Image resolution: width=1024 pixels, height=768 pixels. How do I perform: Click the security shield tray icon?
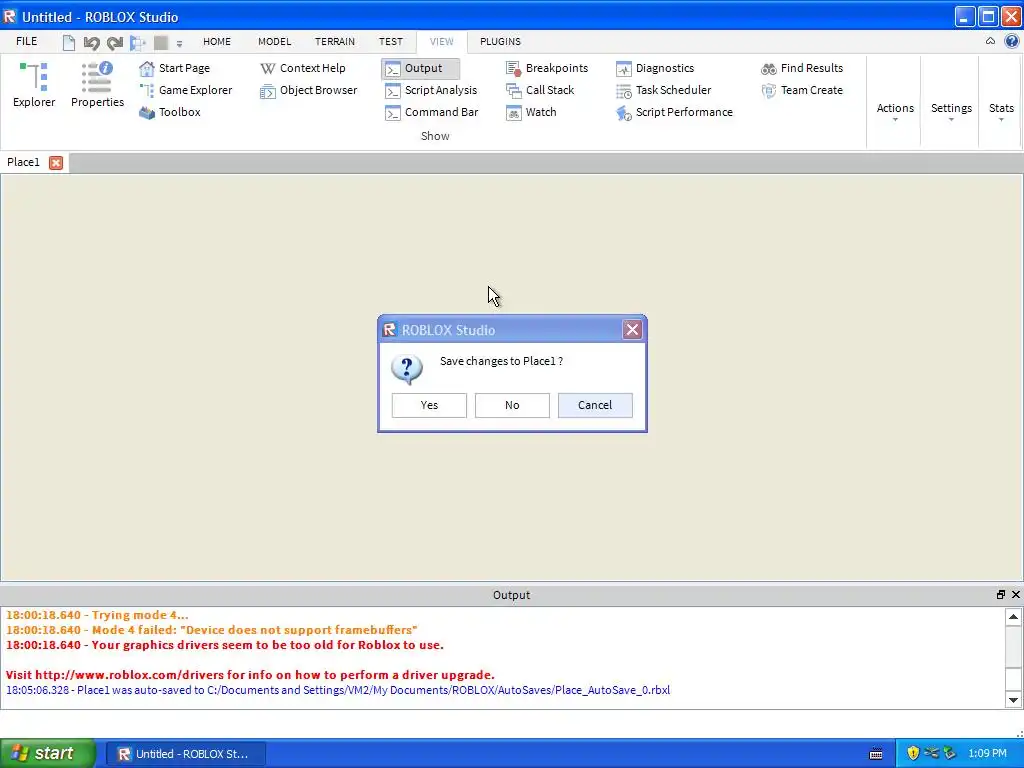[x=913, y=754]
